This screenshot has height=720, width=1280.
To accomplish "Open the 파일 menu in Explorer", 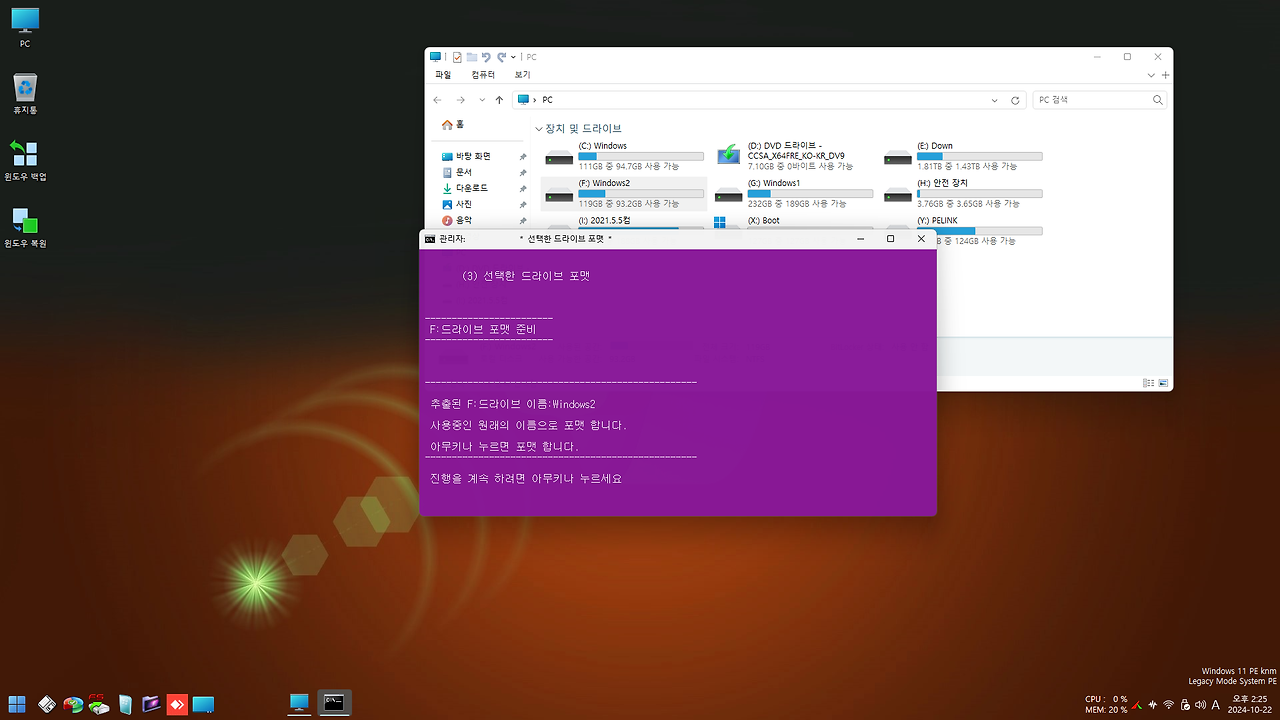I will click(x=442, y=75).
